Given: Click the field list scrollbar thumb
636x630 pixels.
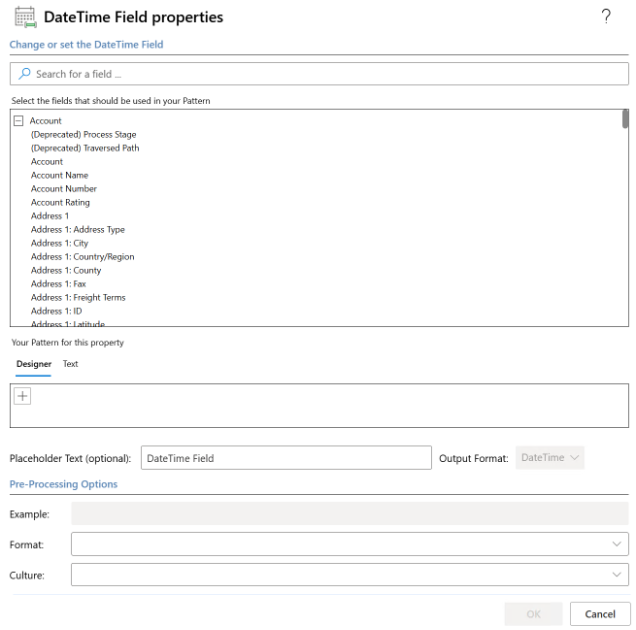Looking at the screenshot, I should [x=625, y=120].
